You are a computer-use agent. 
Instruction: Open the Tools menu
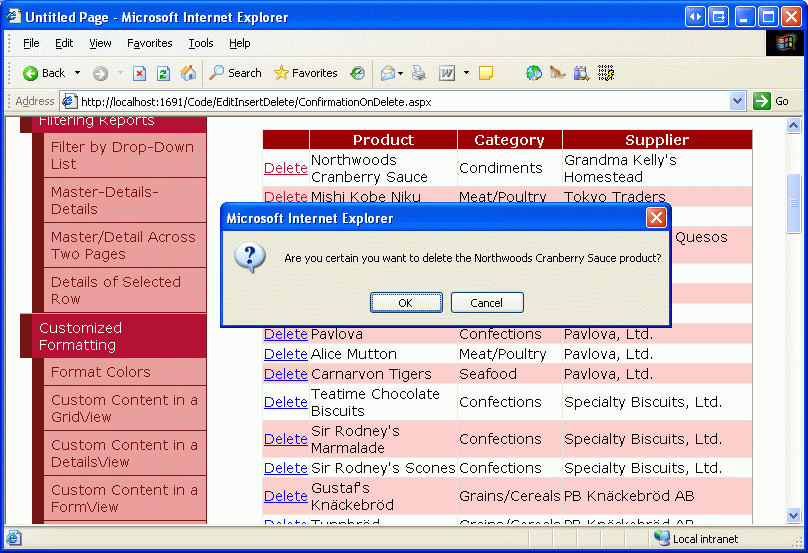pyautogui.click(x=201, y=43)
